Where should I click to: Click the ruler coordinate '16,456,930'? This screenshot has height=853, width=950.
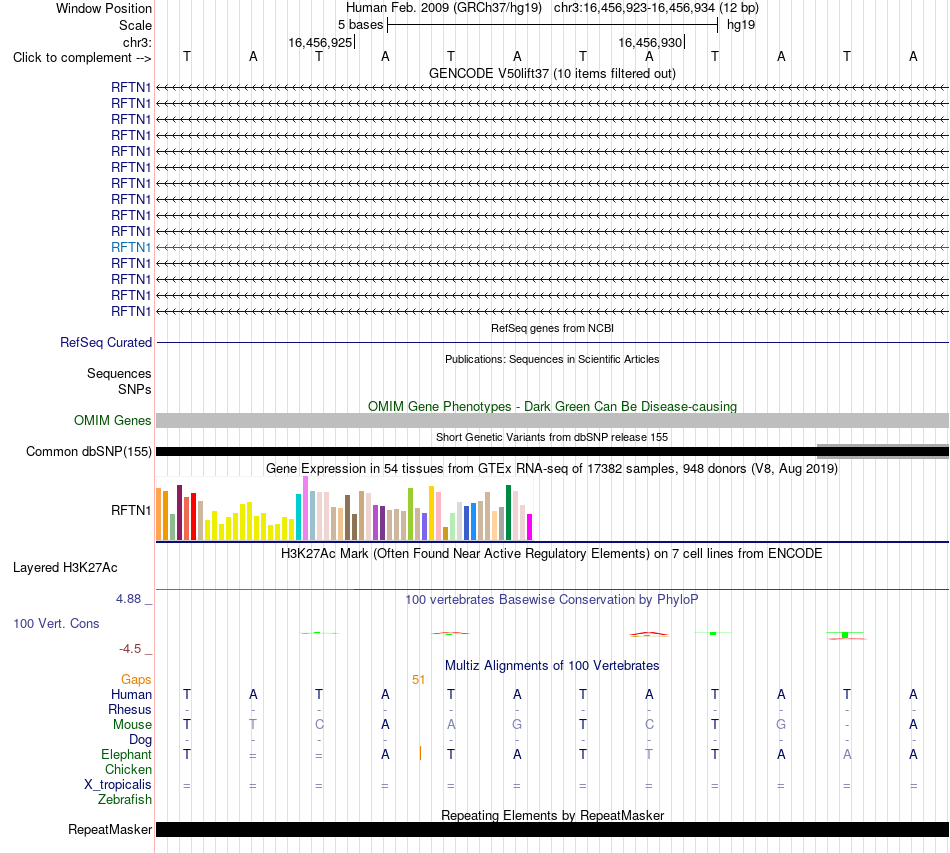click(x=650, y=42)
